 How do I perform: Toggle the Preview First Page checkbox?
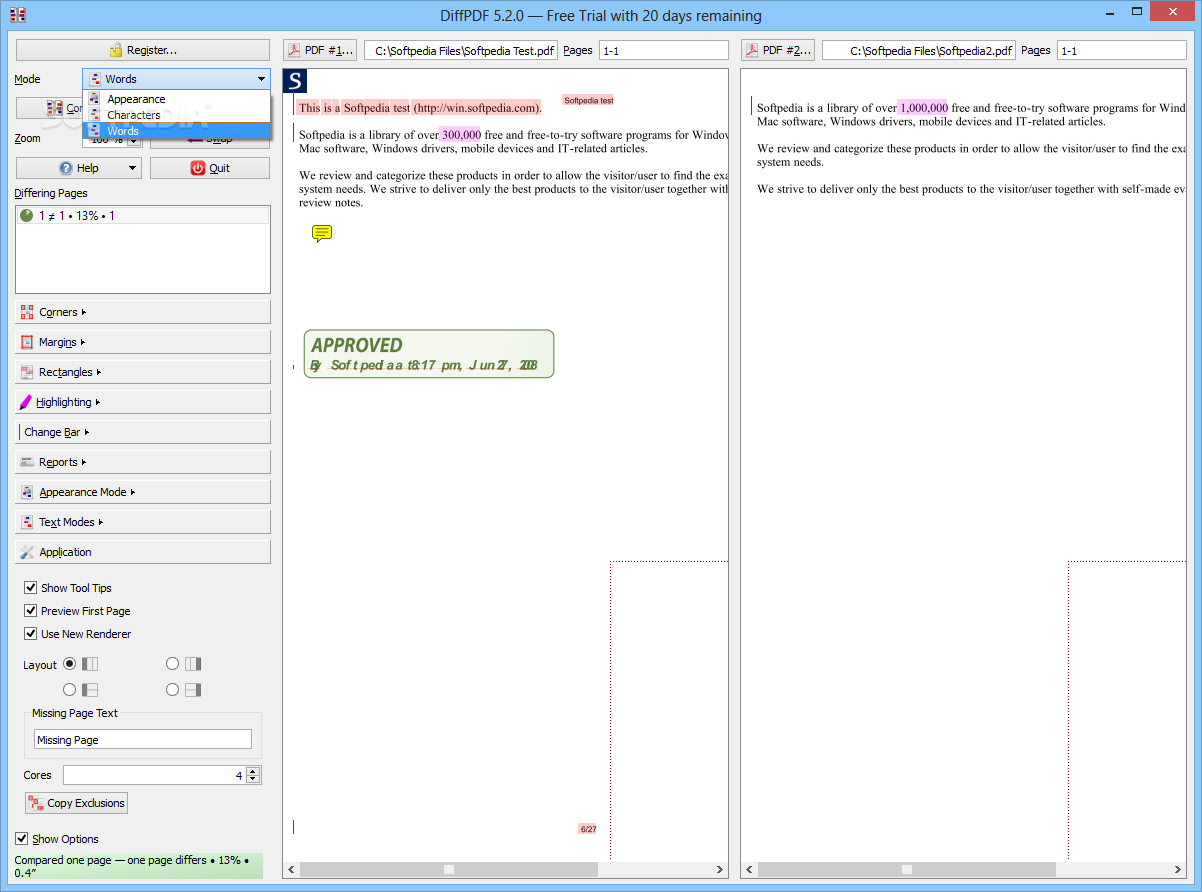(30, 611)
